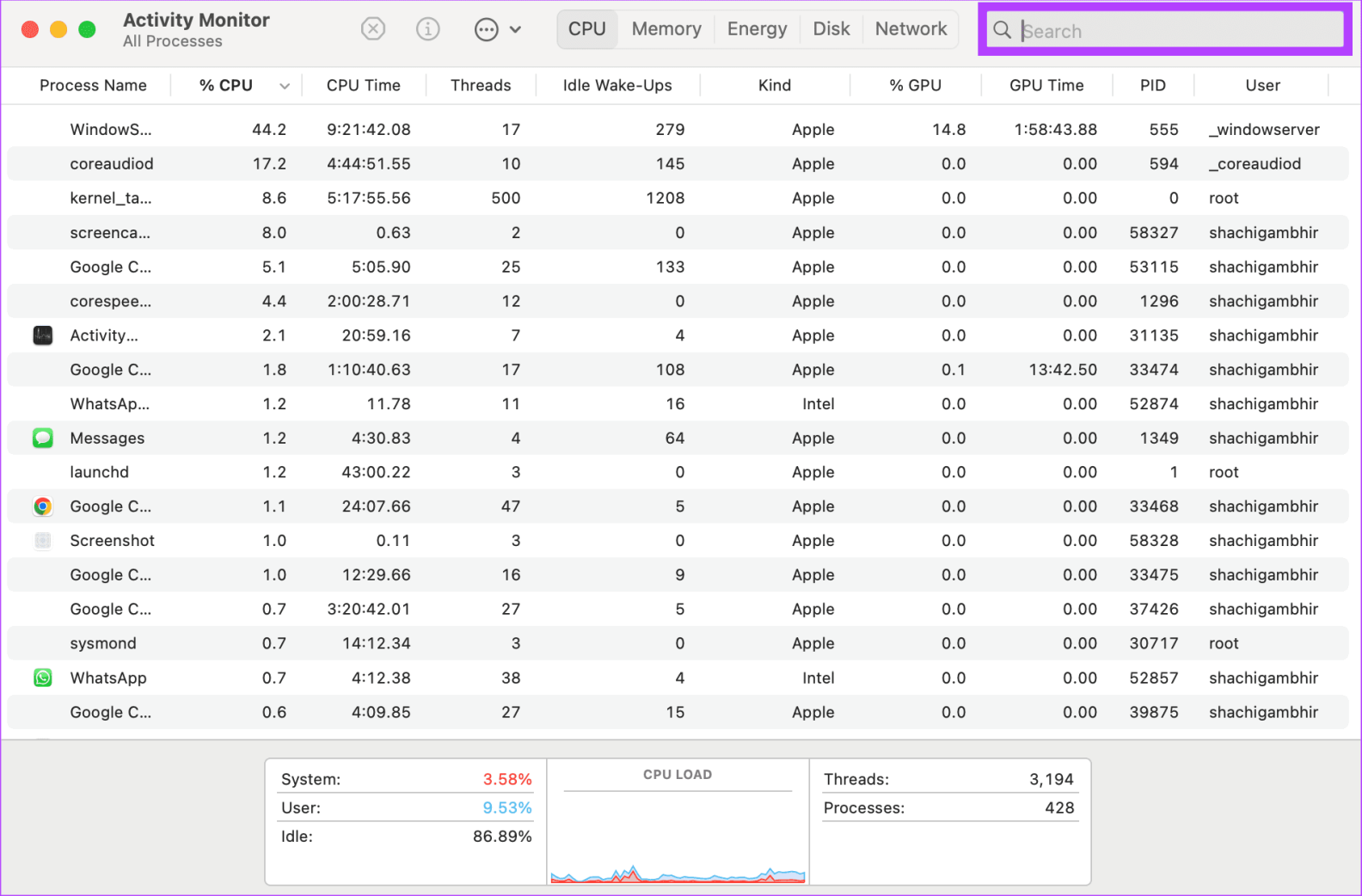Toggle the % CPU sort order arrow
Image resolution: width=1362 pixels, height=896 pixels.
coord(285,86)
